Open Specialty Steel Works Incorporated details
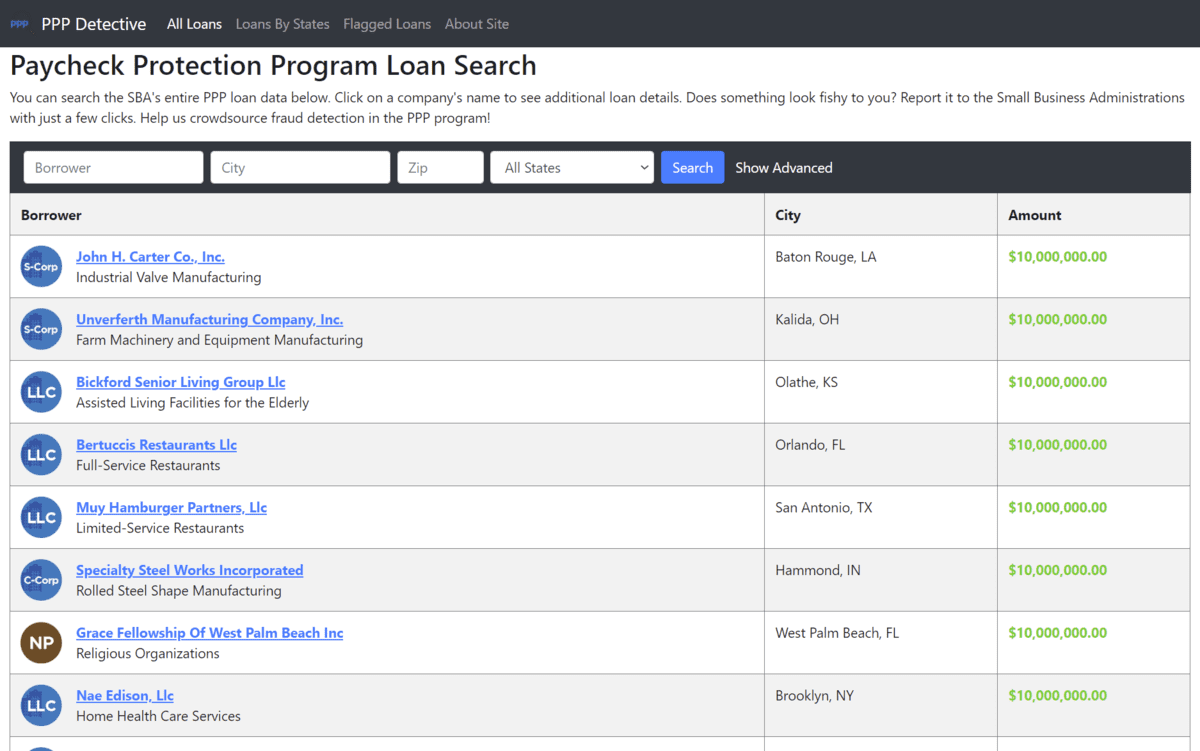1200x751 pixels. [189, 570]
